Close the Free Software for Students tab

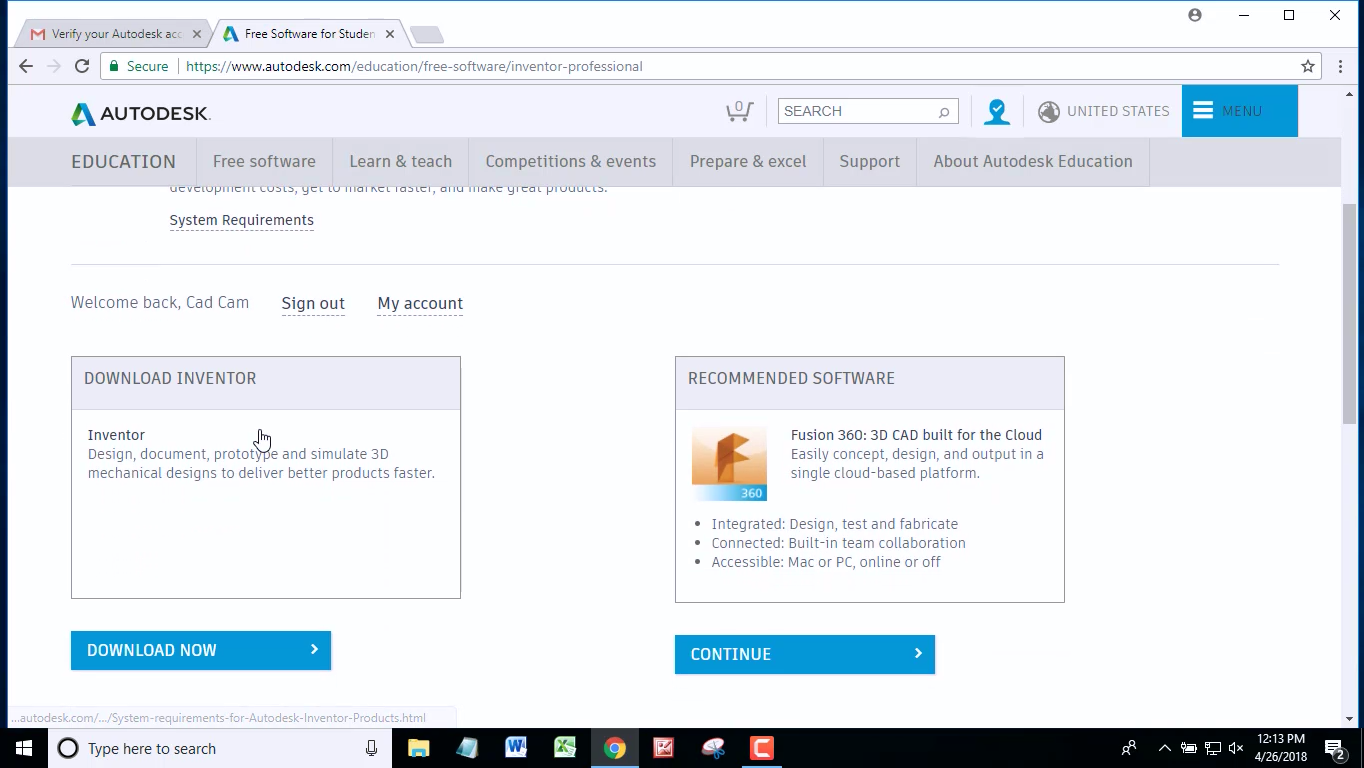pyautogui.click(x=390, y=34)
